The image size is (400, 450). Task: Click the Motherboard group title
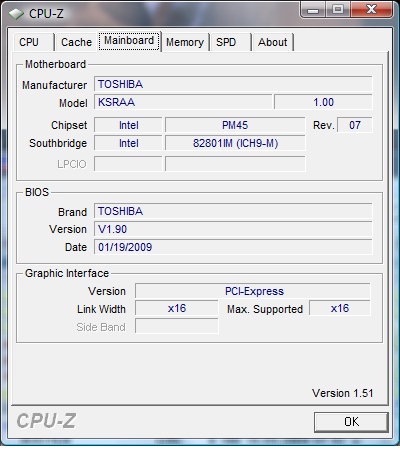(55, 64)
